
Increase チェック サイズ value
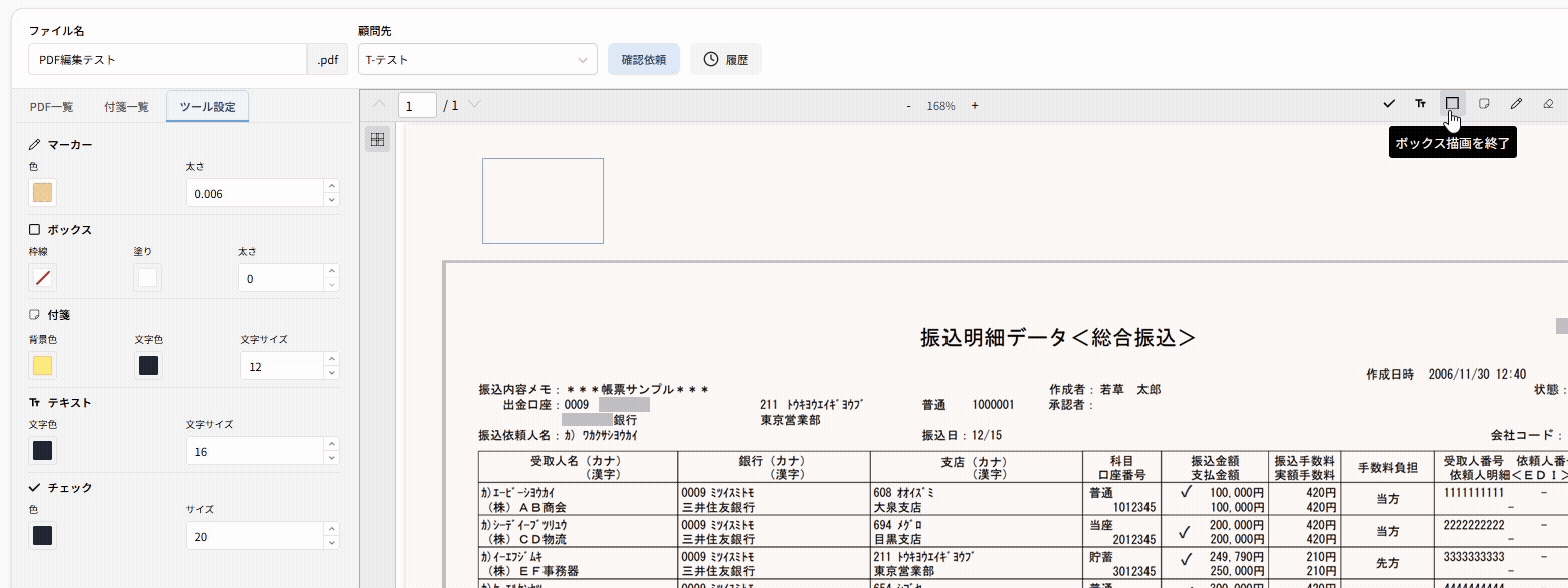pyautogui.click(x=332, y=529)
